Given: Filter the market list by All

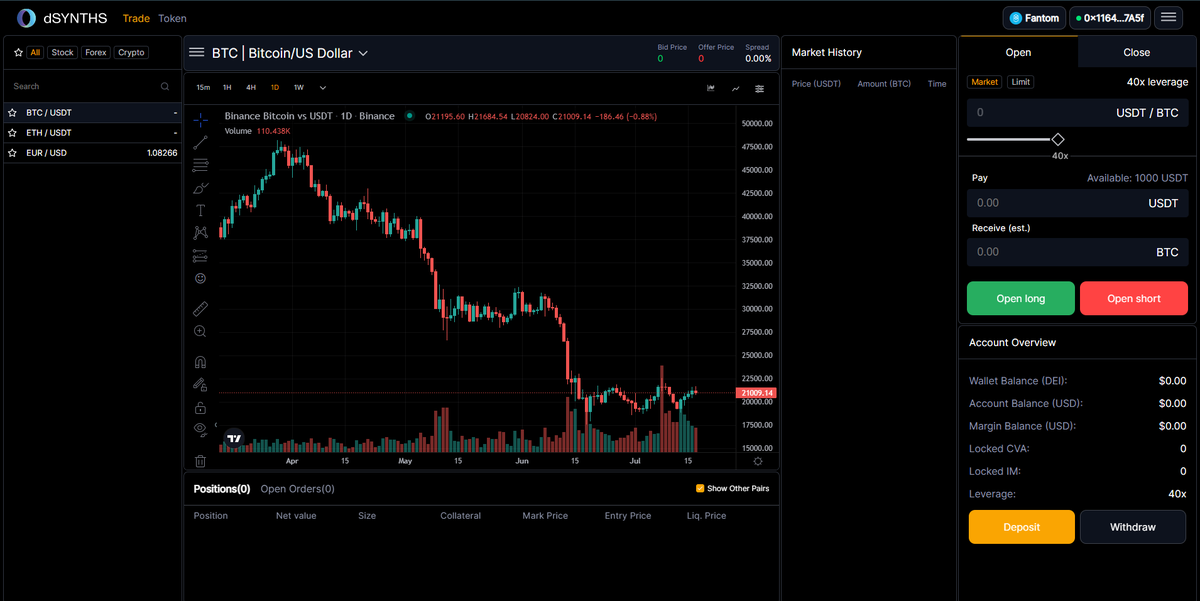Looking at the screenshot, I should coord(35,52).
